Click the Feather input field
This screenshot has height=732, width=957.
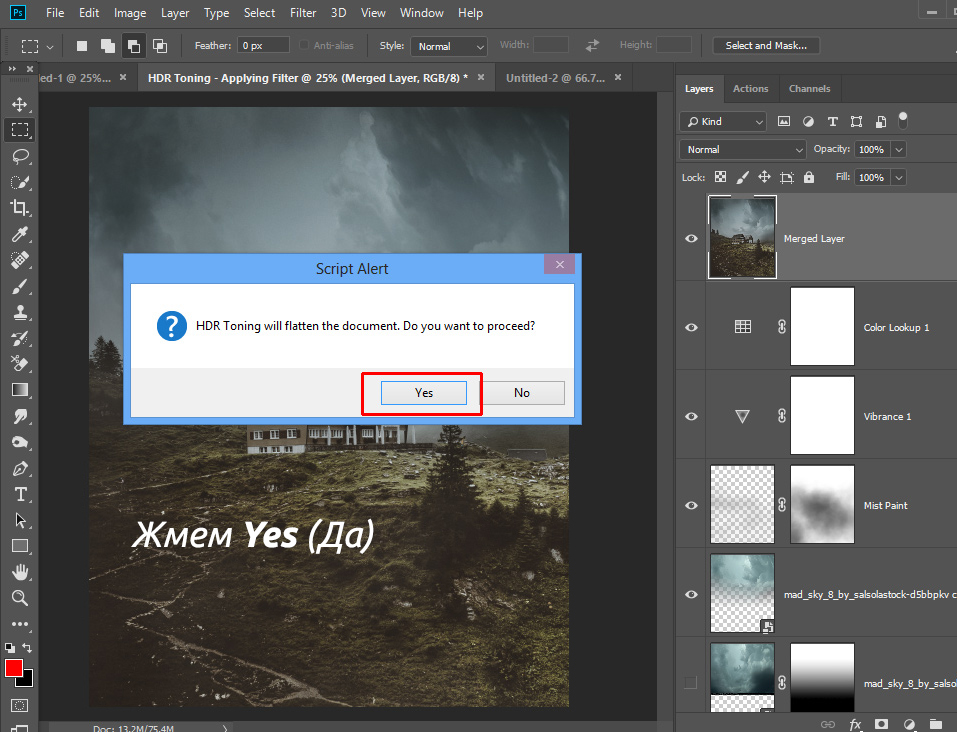[262, 45]
